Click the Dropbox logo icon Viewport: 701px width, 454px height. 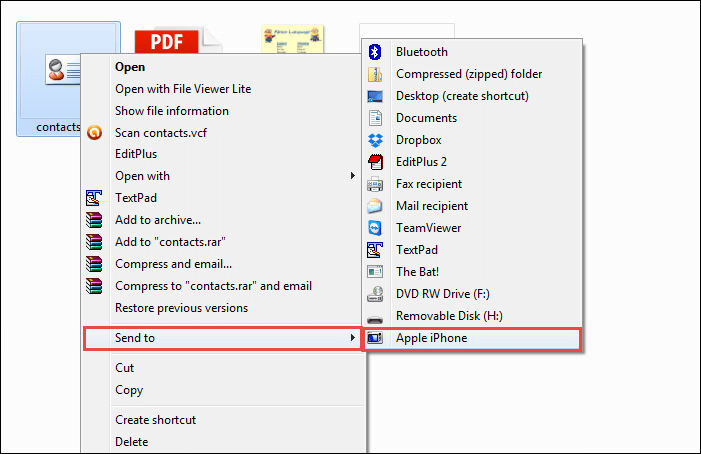pos(375,140)
